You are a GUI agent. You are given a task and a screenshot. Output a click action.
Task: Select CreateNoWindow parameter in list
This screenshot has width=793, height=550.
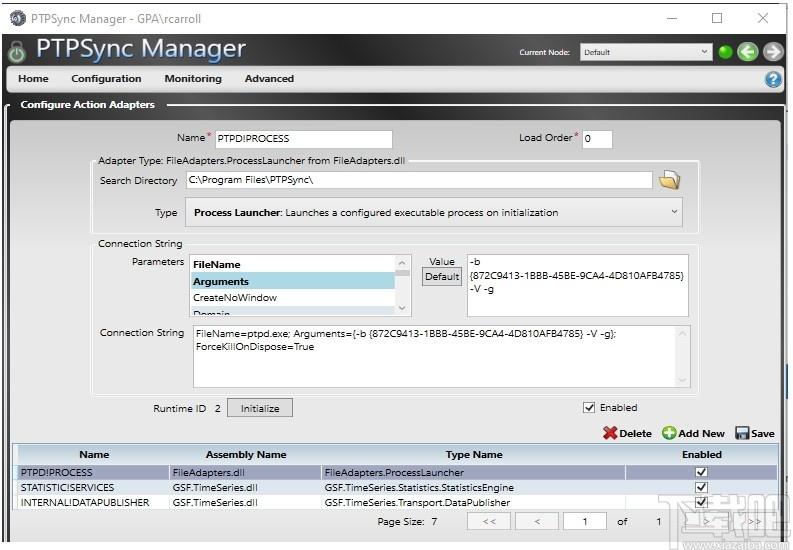point(292,298)
